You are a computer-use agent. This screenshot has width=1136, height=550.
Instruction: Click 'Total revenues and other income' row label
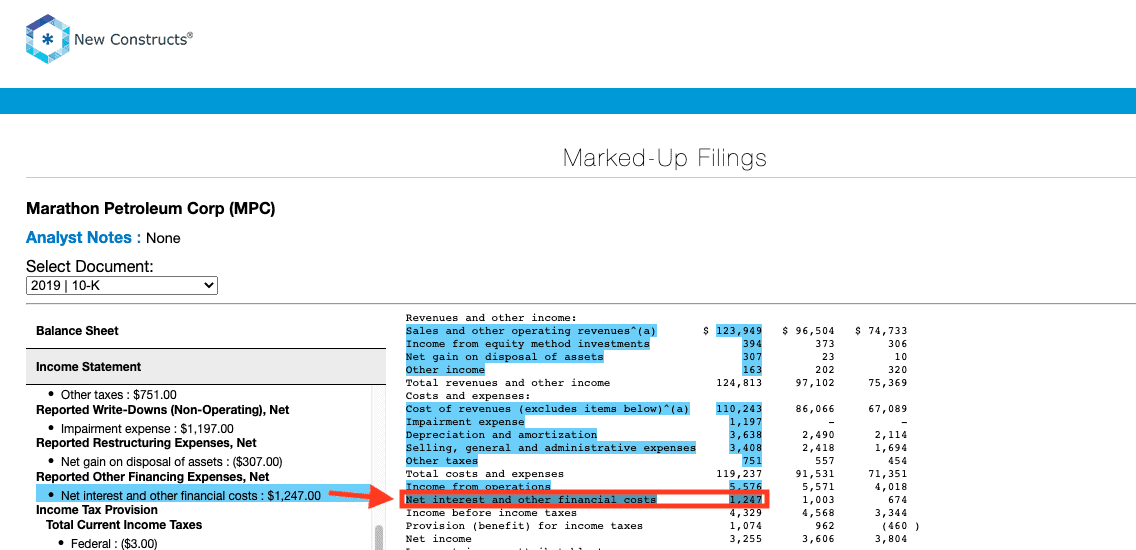point(508,383)
